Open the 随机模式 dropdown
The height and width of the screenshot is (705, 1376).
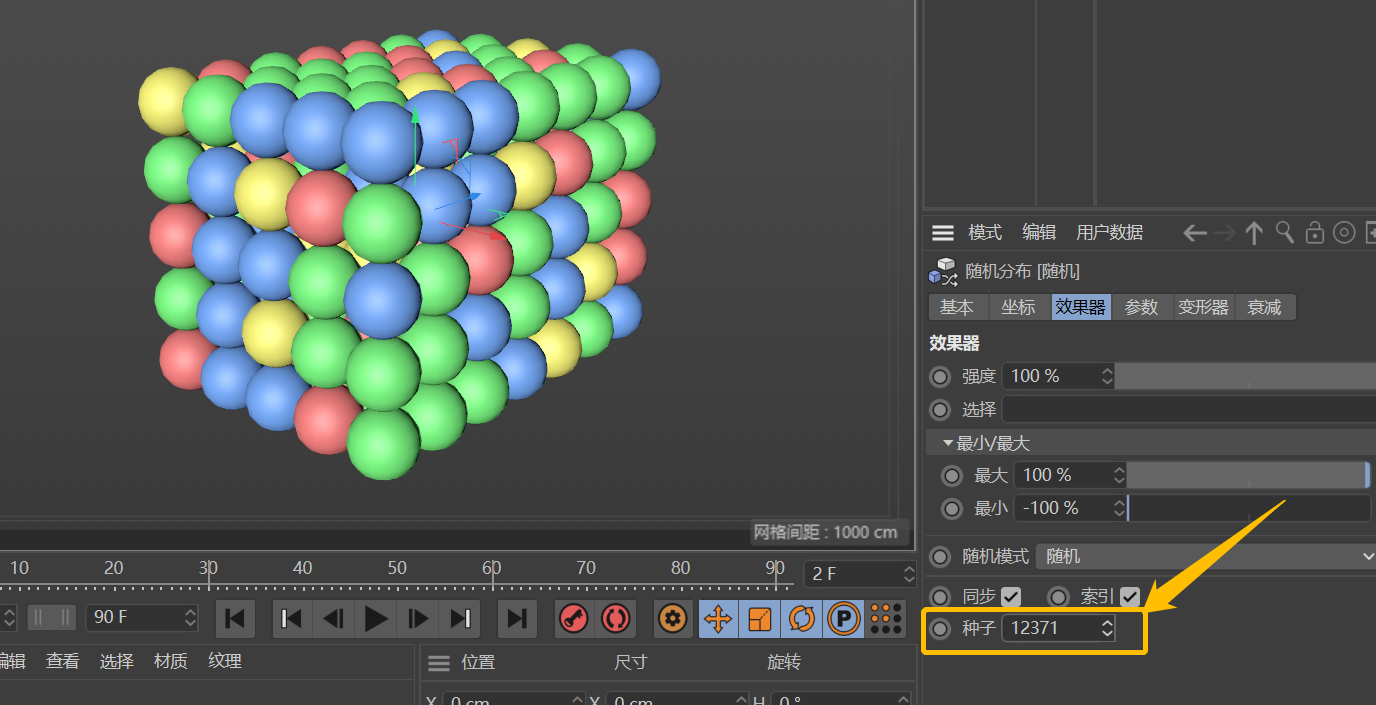click(1205, 557)
